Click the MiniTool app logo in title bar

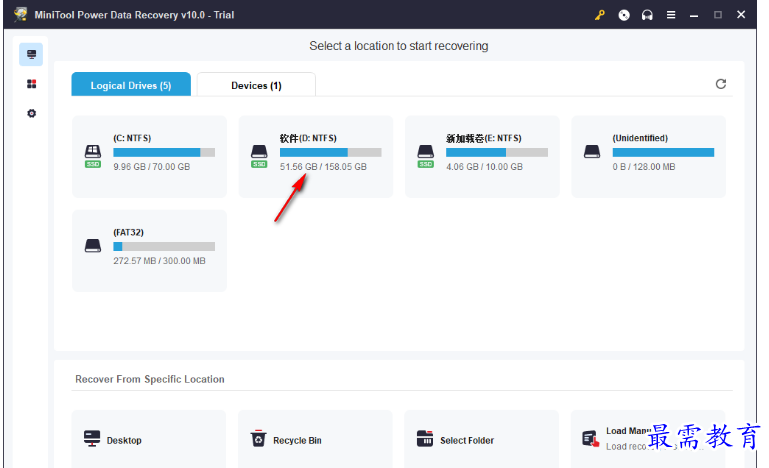click(x=21, y=15)
